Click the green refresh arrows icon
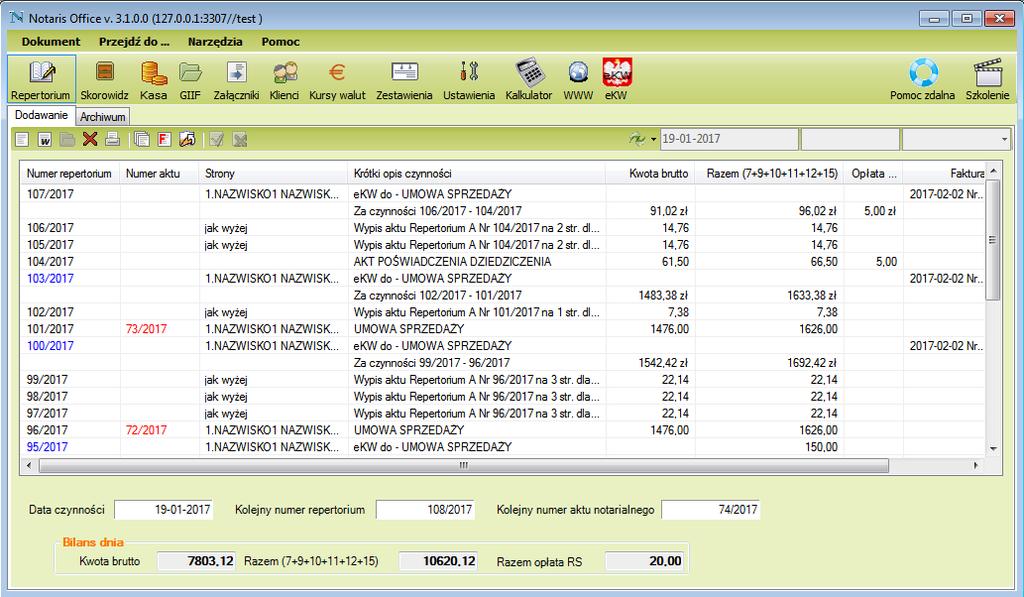Image resolution: width=1024 pixels, height=597 pixels. point(637,138)
